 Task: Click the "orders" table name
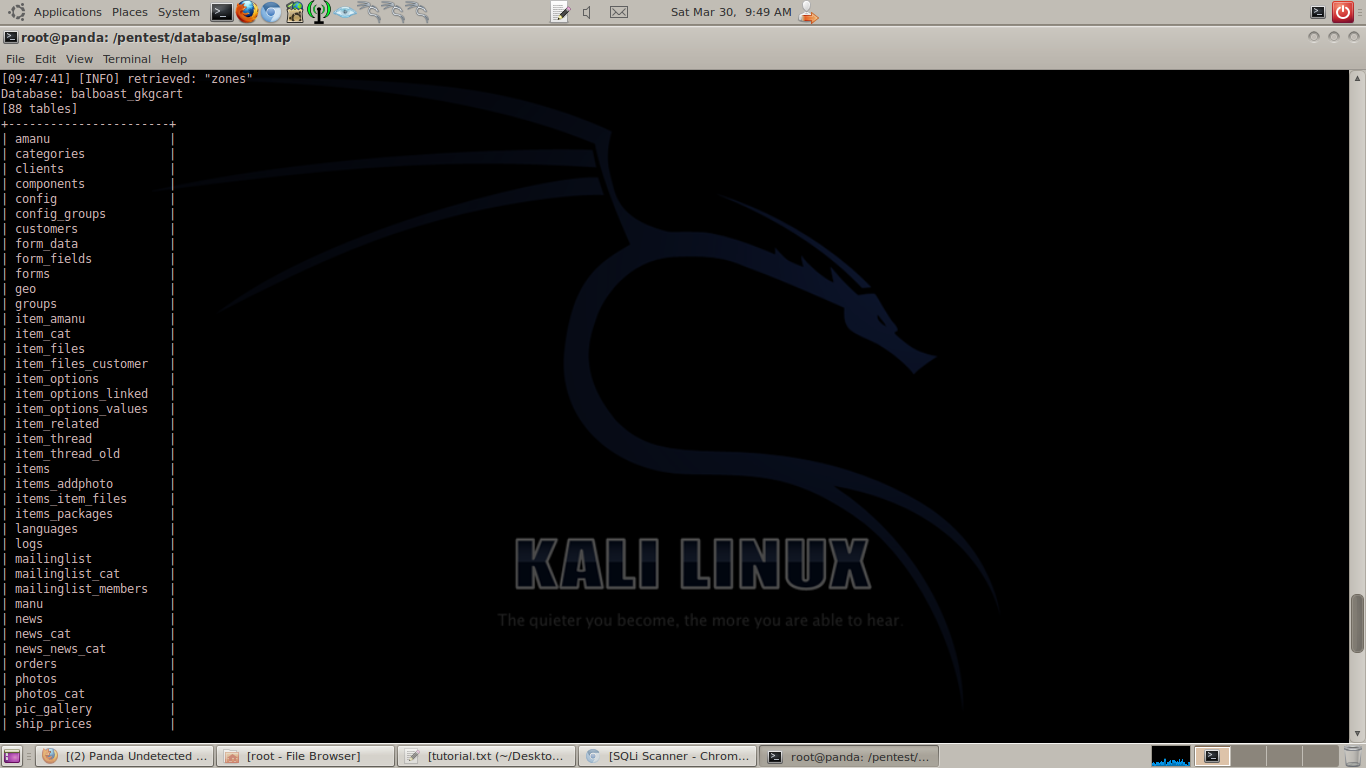(x=36, y=664)
